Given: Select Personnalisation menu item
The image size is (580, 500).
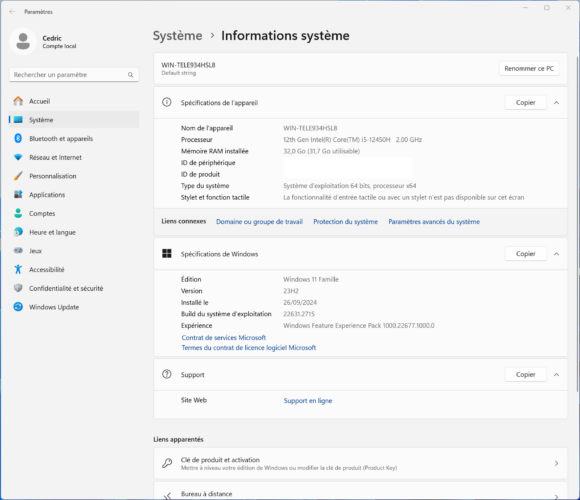Looking at the screenshot, I should 74,176.
